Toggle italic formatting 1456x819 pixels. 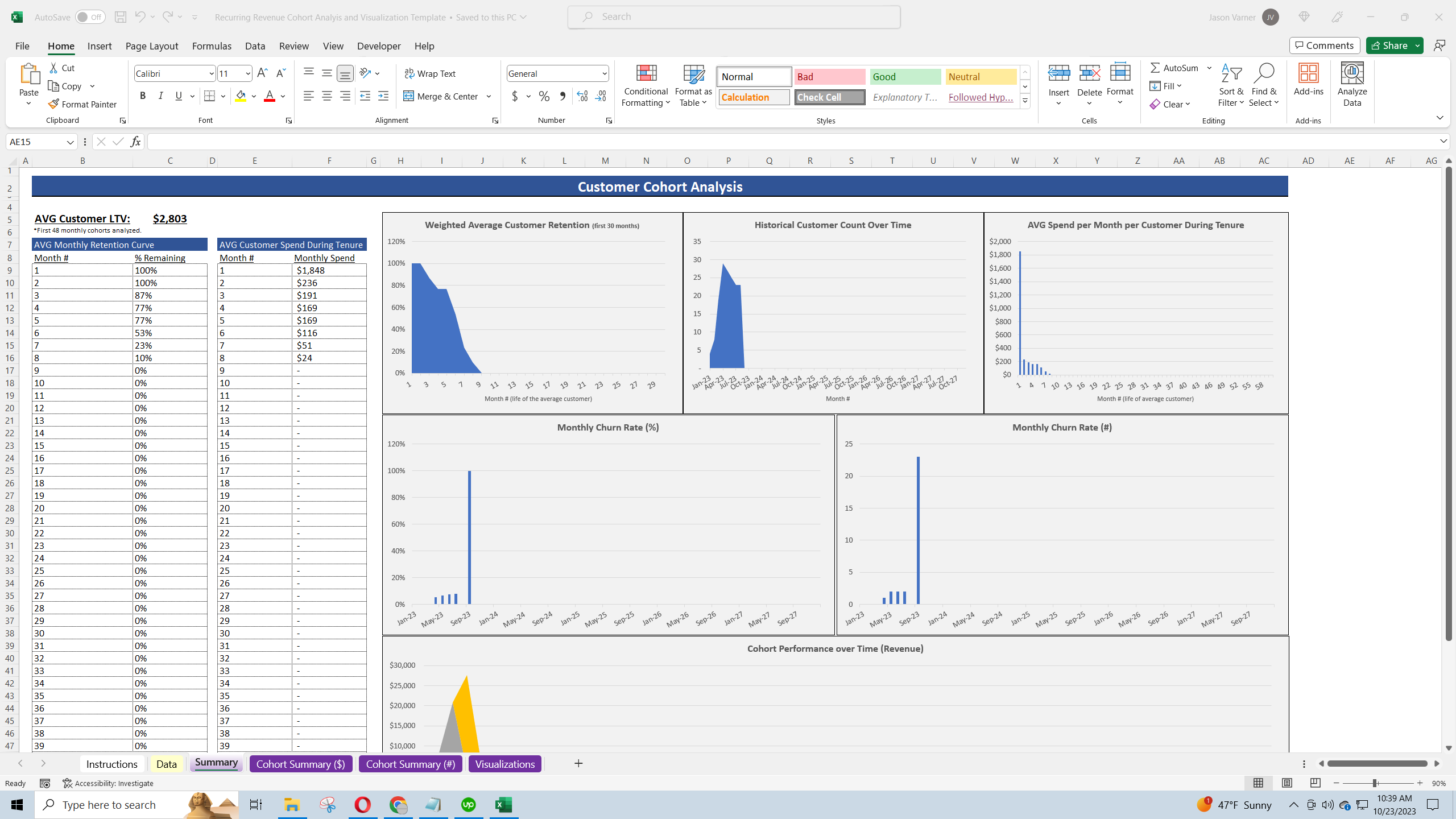[x=160, y=96]
